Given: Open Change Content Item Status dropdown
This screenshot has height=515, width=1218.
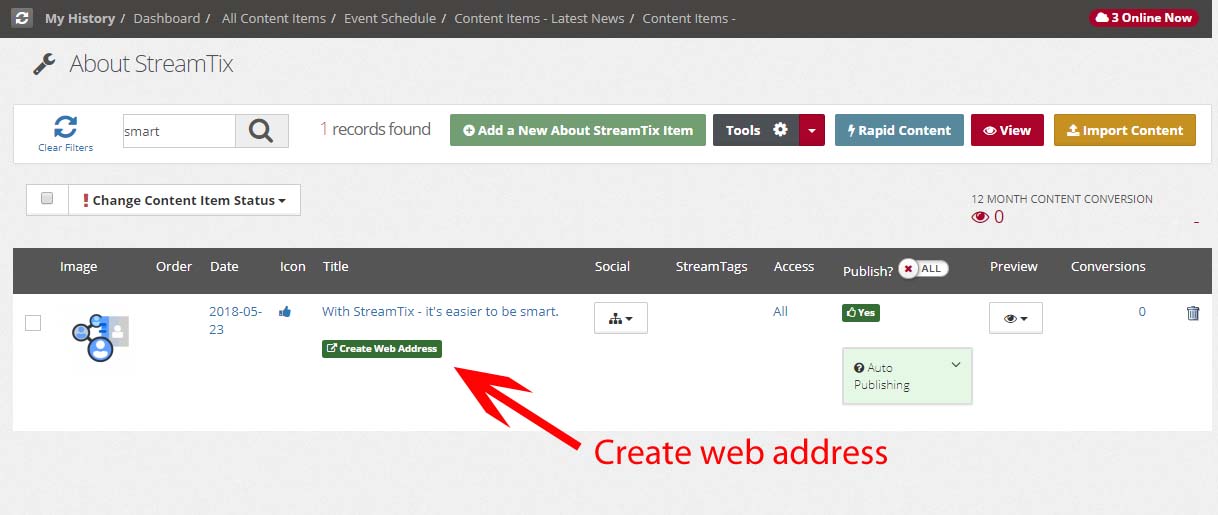Looking at the screenshot, I should click(x=184, y=200).
